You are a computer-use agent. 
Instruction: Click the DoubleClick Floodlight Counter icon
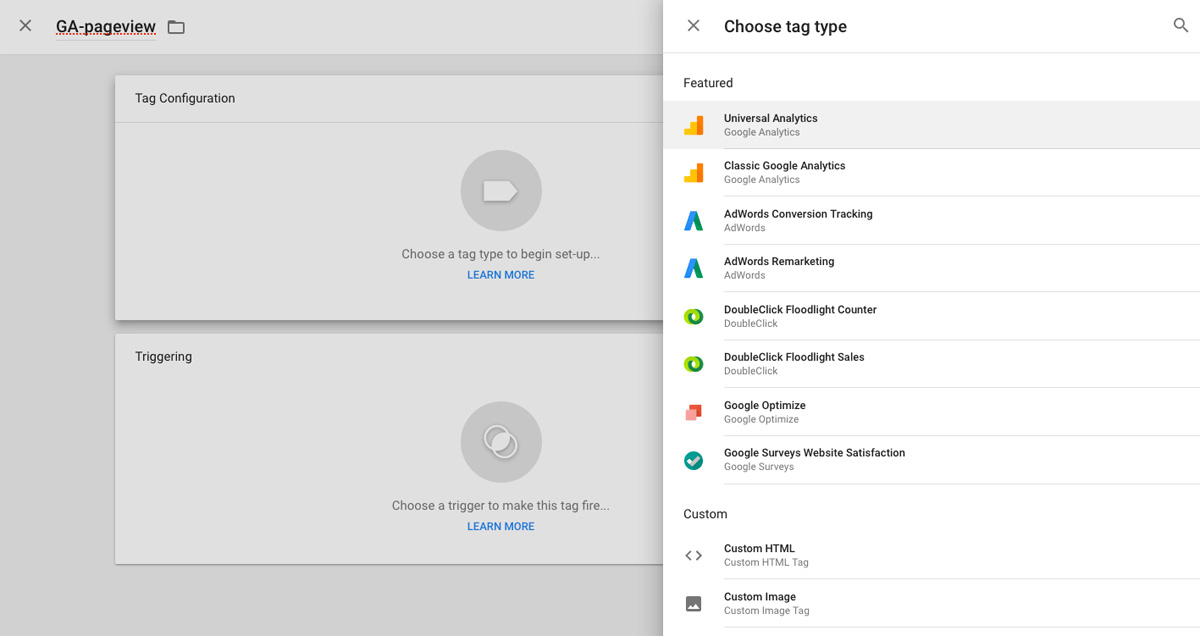point(693,316)
